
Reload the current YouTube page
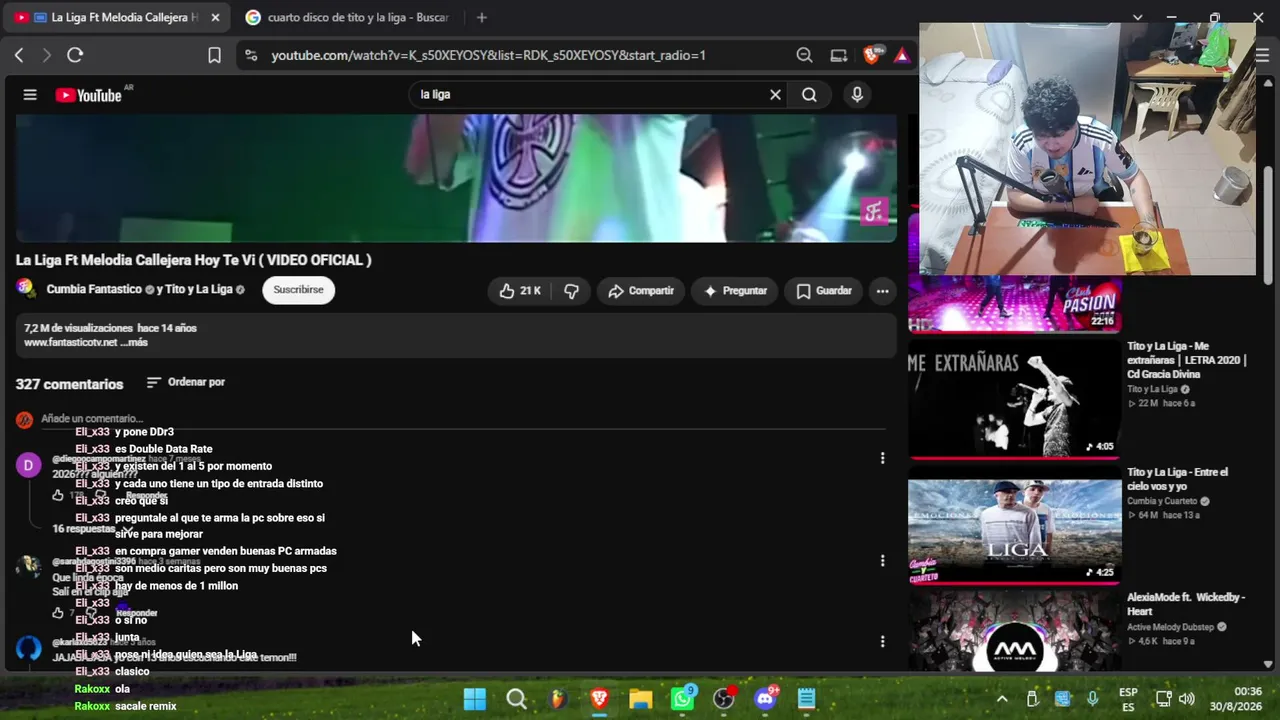pos(75,55)
